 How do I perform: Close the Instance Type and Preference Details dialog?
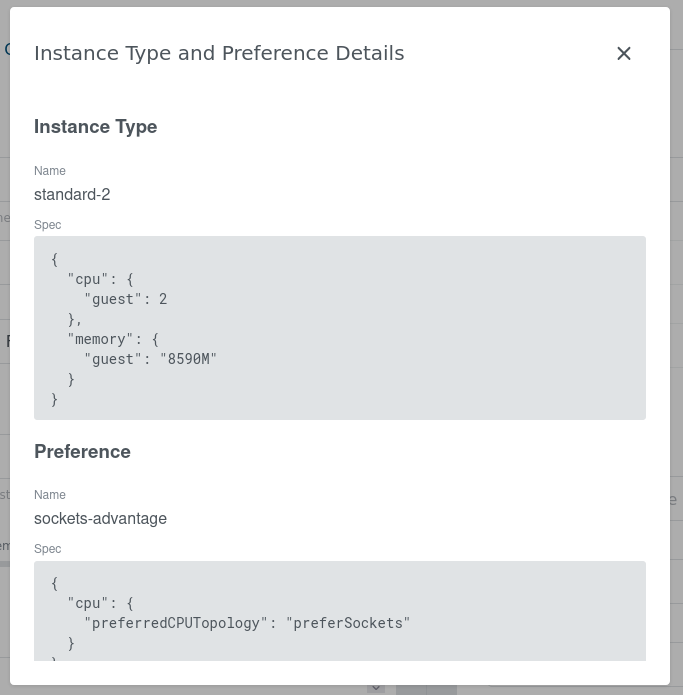(x=624, y=53)
